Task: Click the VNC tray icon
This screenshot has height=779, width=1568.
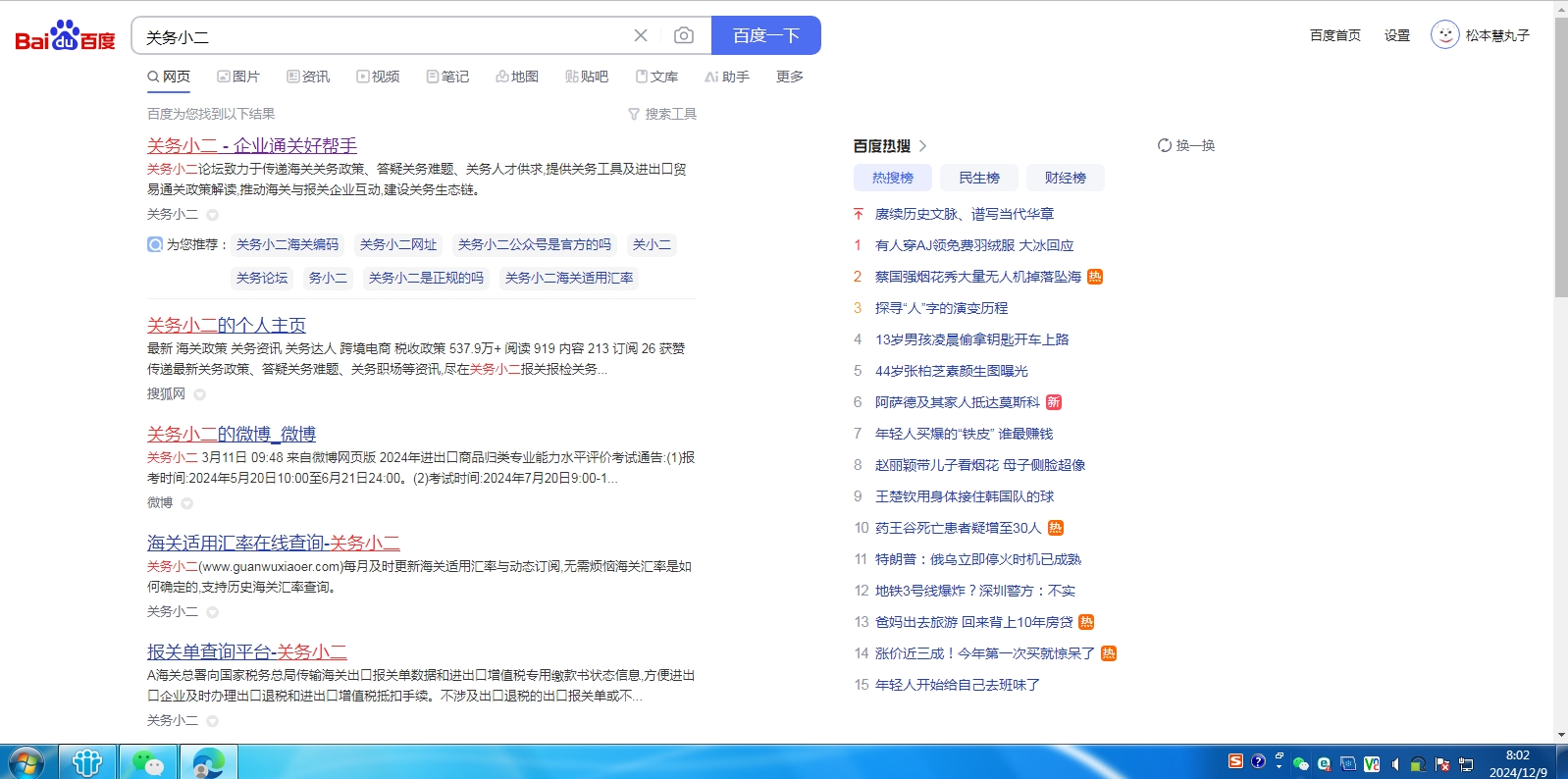Action: [x=1372, y=764]
